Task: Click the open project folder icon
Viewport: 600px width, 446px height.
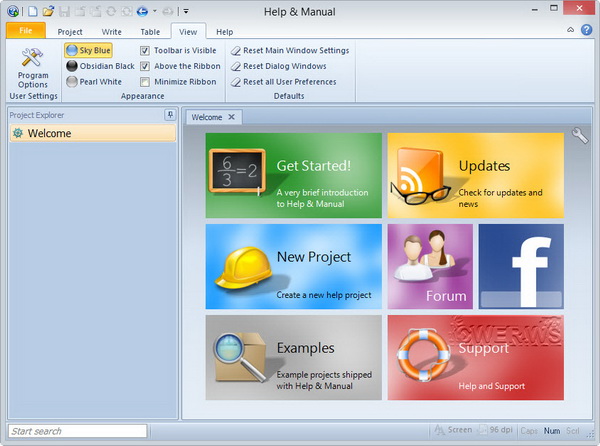Action: [48, 11]
